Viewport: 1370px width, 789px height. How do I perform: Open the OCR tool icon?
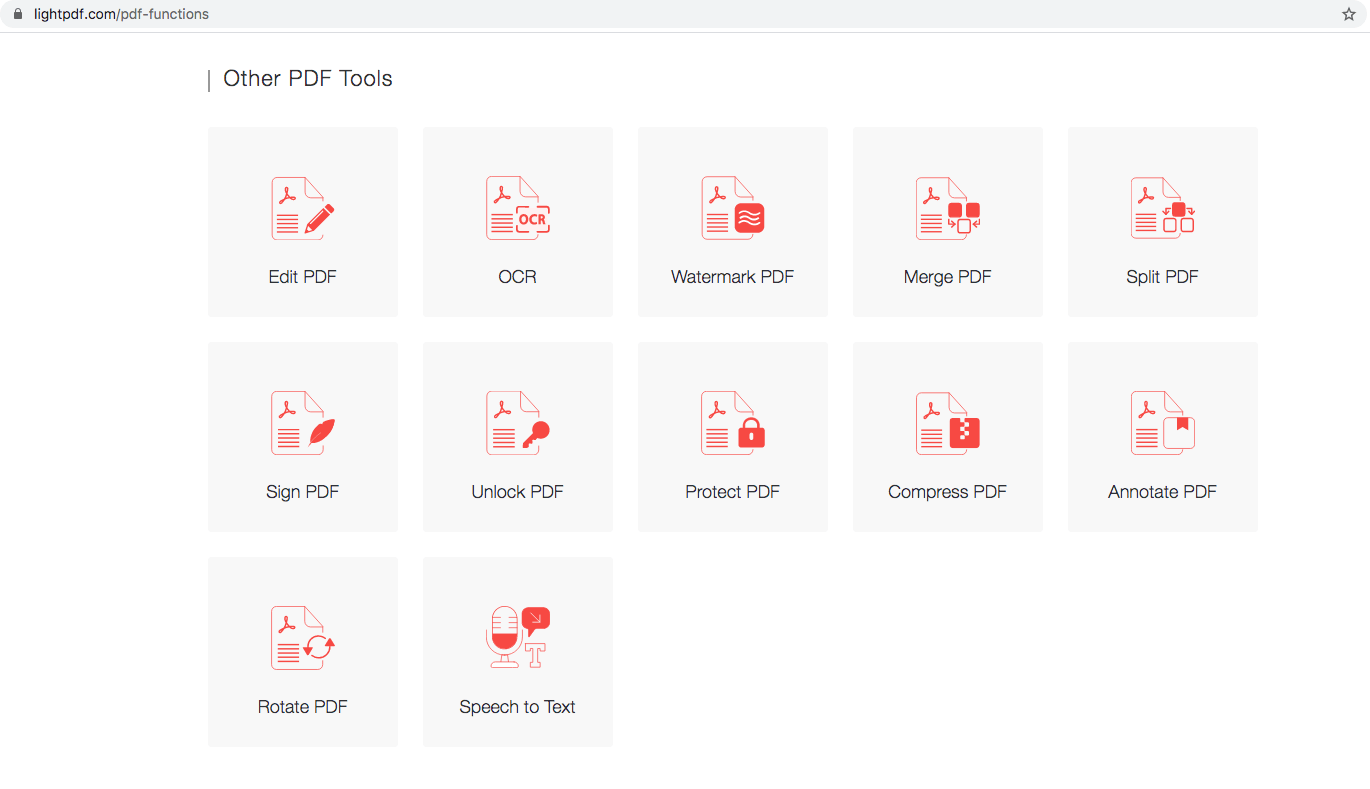(x=518, y=208)
